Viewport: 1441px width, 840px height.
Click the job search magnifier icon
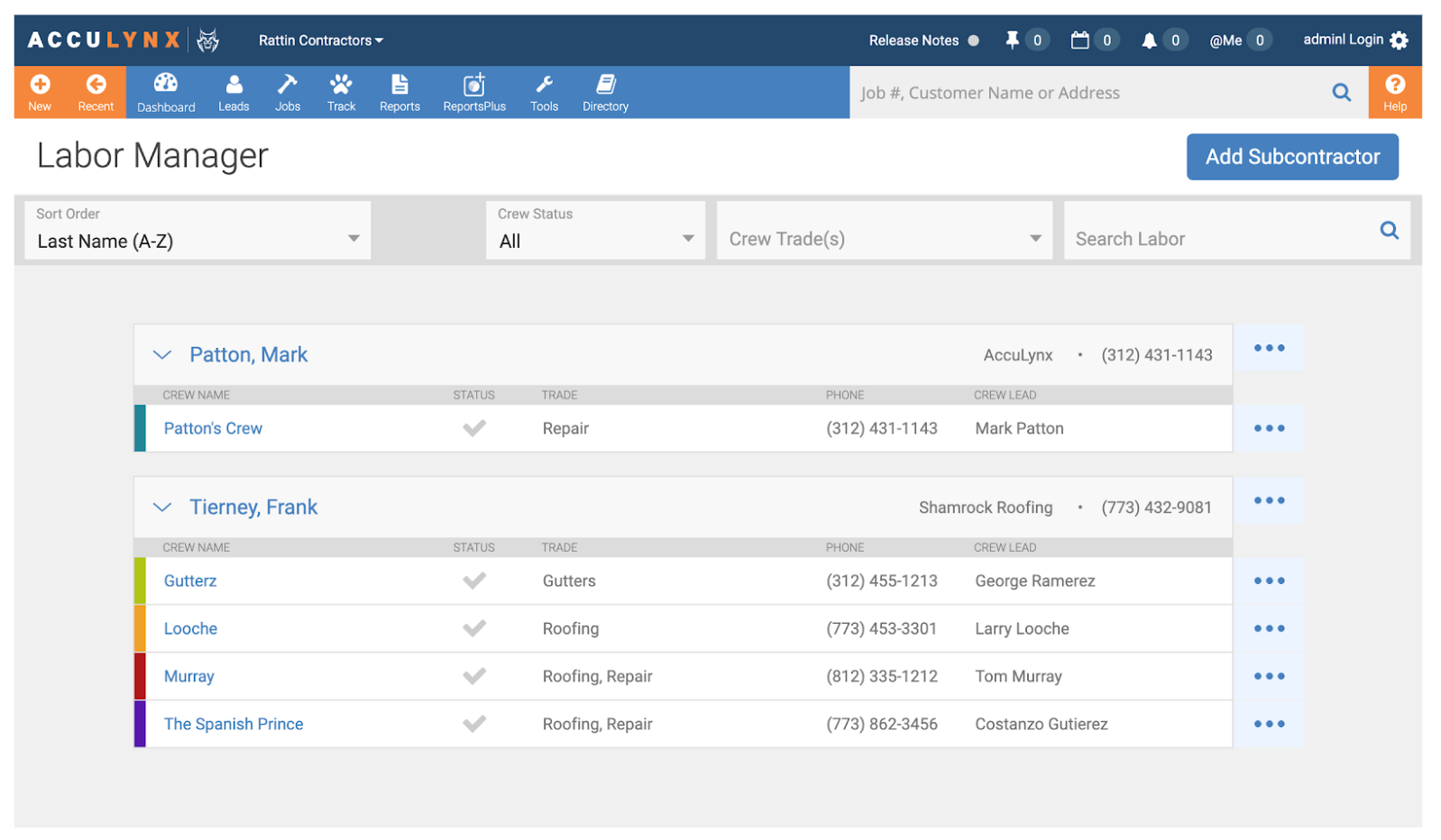click(x=1342, y=92)
